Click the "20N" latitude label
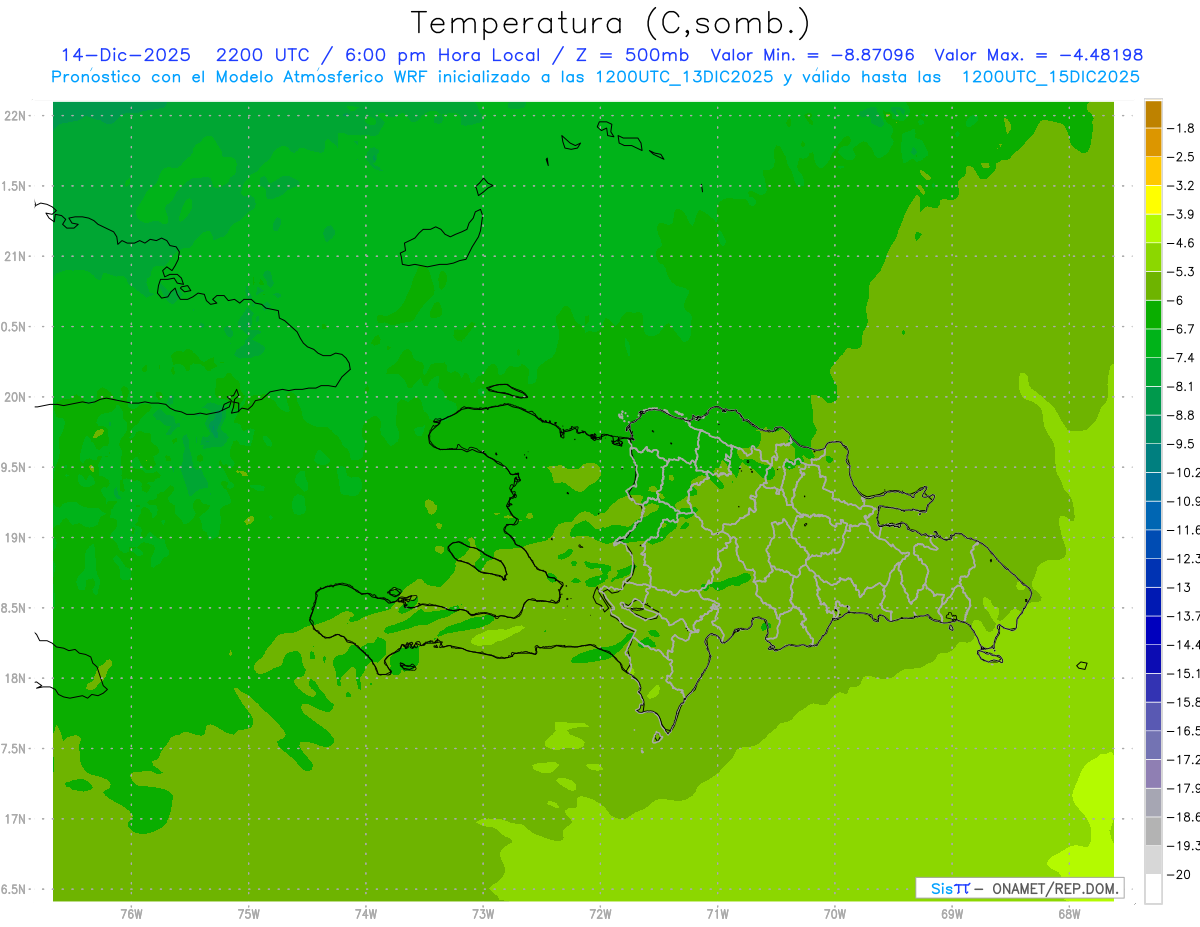 (x=17, y=397)
